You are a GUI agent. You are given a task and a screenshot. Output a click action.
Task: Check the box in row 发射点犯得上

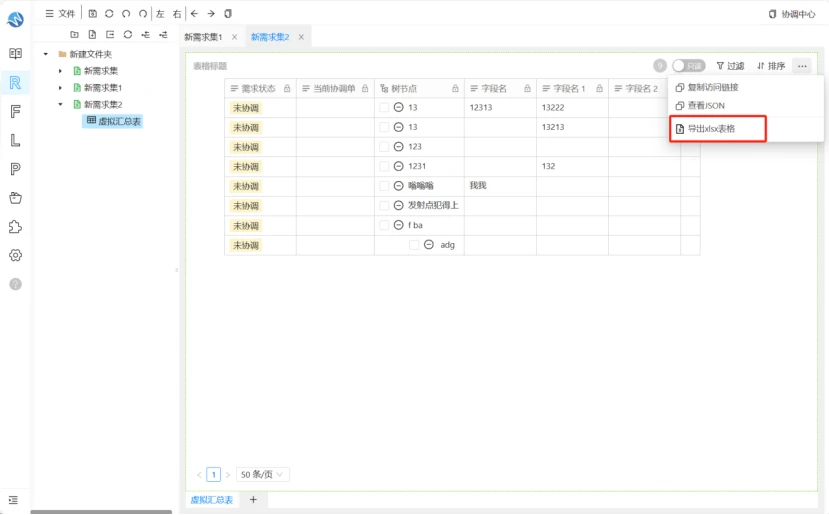[x=384, y=205]
